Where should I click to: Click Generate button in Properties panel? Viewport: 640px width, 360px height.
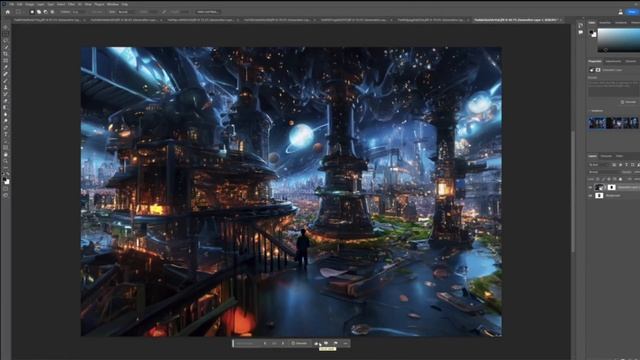pyautogui.click(x=629, y=102)
